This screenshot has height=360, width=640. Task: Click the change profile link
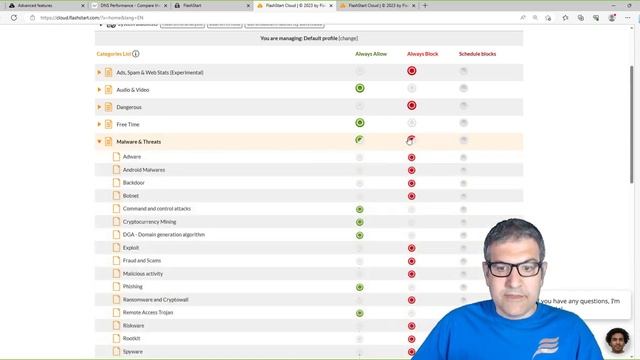pos(348,38)
